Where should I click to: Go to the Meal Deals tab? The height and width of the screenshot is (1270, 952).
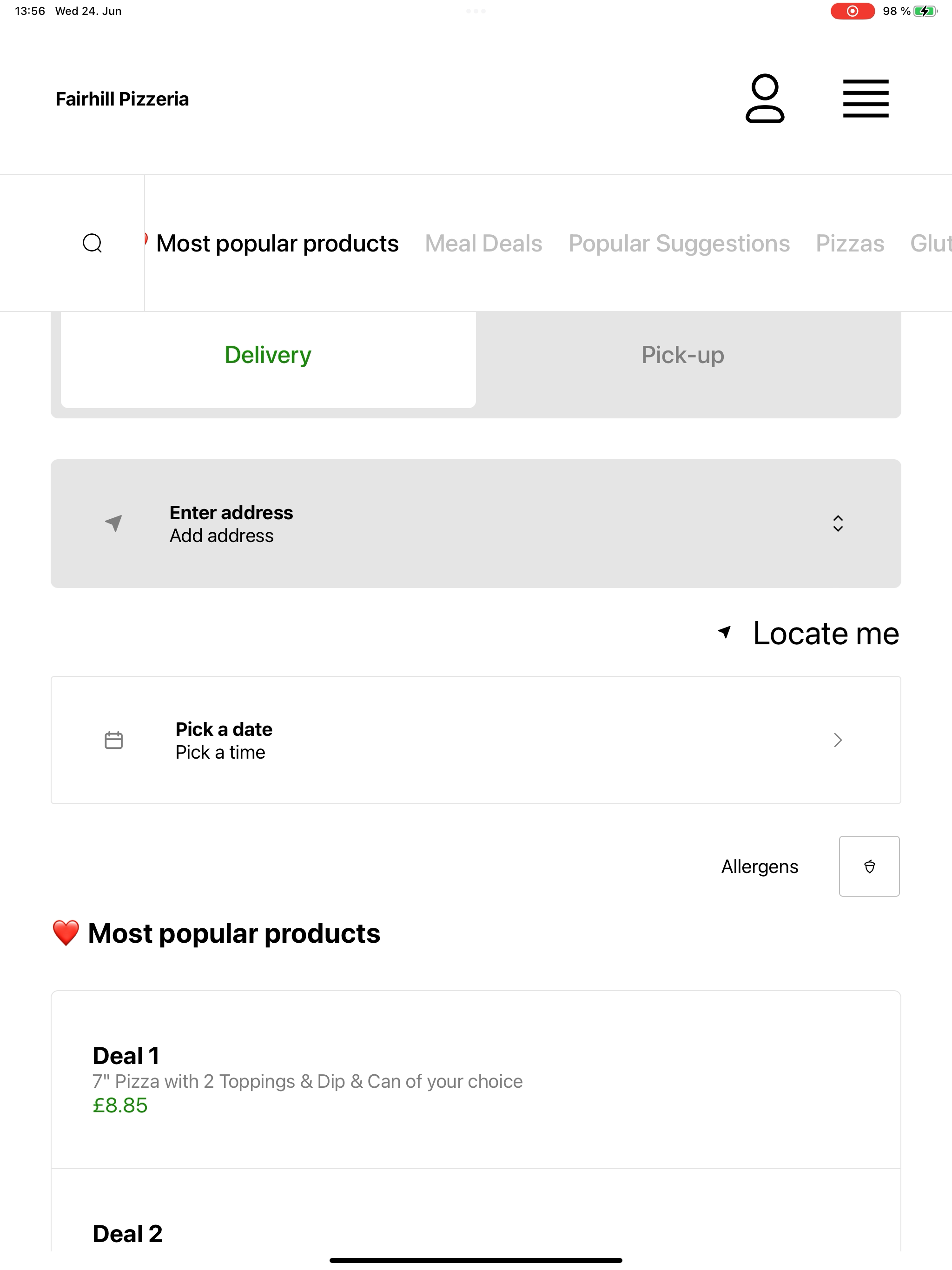click(483, 244)
